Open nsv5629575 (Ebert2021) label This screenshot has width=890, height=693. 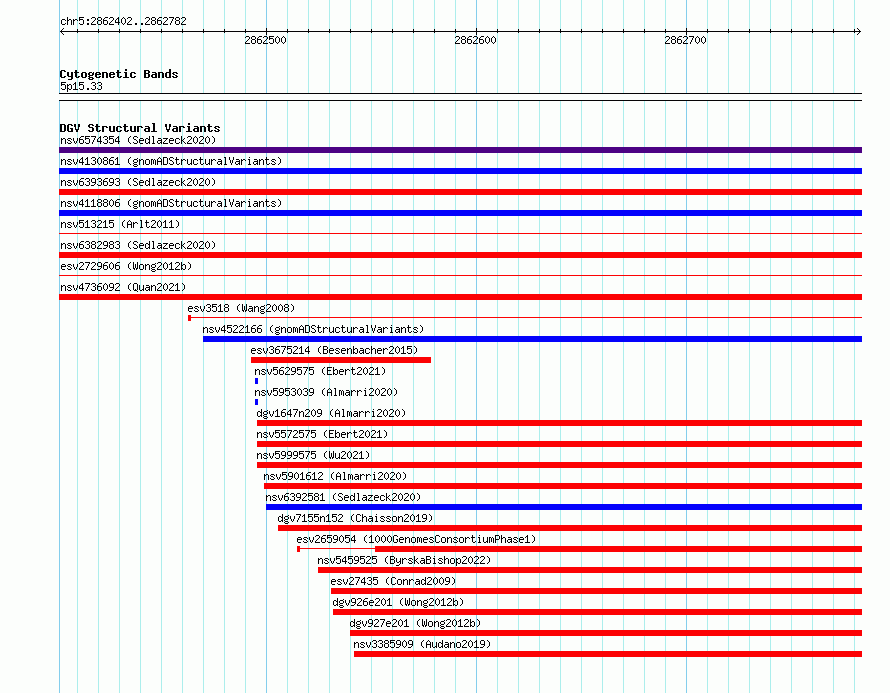tap(320, 371)
